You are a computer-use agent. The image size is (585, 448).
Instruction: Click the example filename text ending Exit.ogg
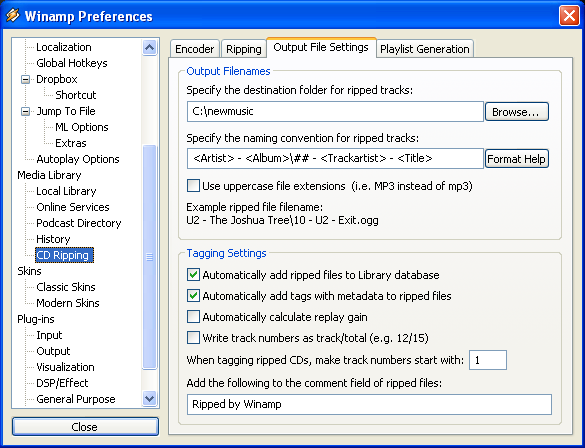click(x=282, y=220)
